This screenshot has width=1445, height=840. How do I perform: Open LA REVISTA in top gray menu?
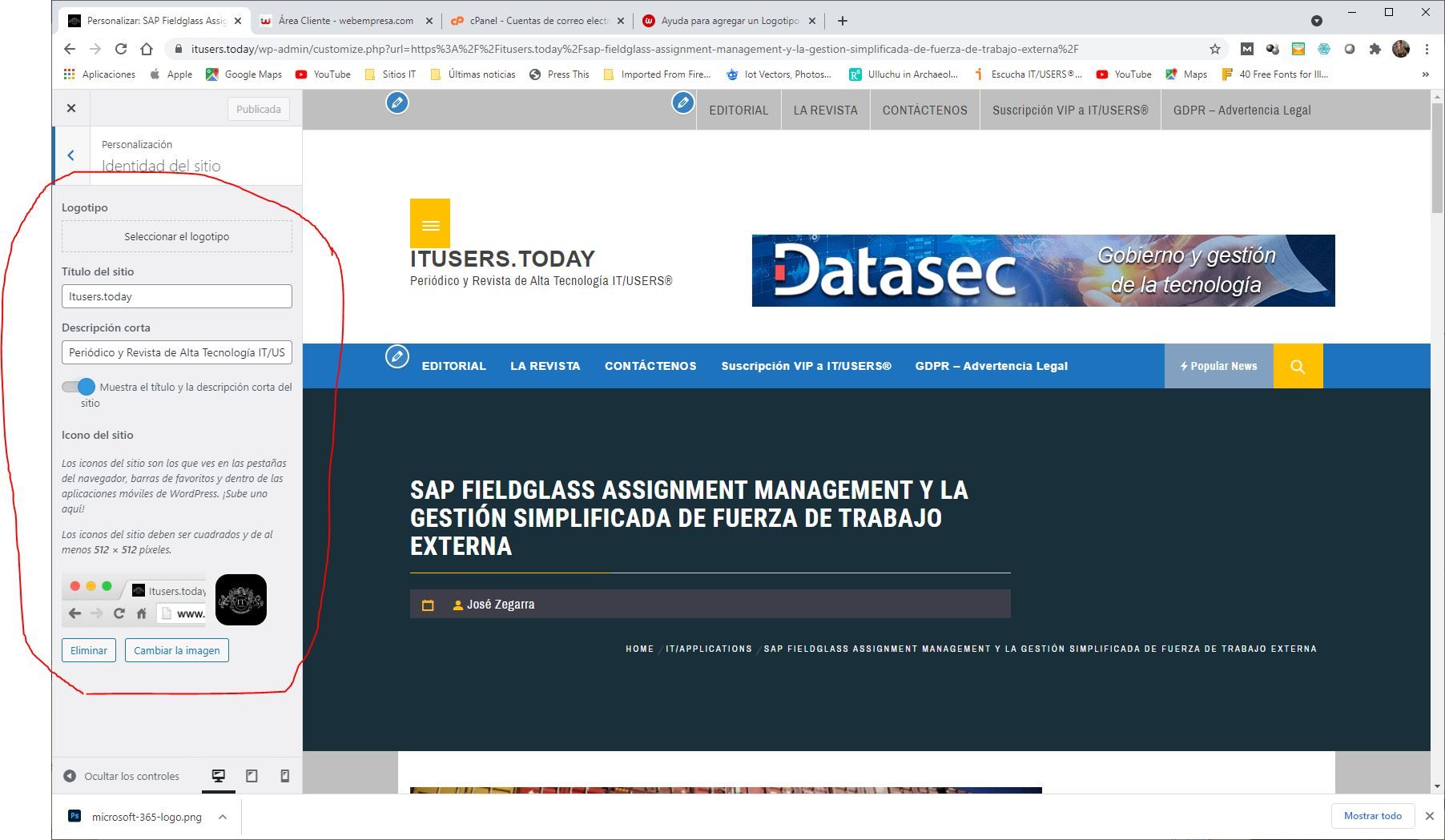[825, 111]
